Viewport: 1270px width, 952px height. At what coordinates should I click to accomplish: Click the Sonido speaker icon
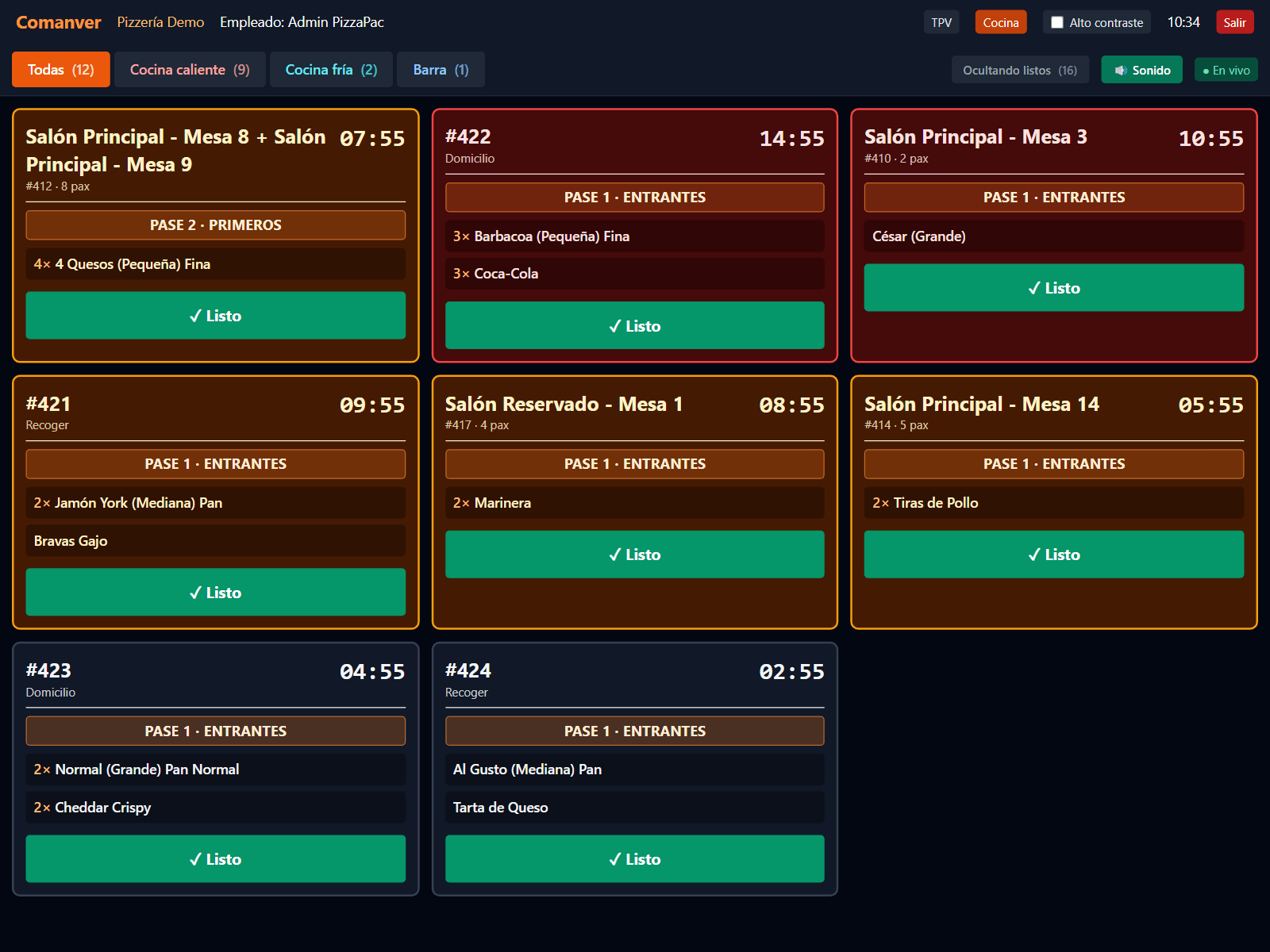(x=1121, y=71)
